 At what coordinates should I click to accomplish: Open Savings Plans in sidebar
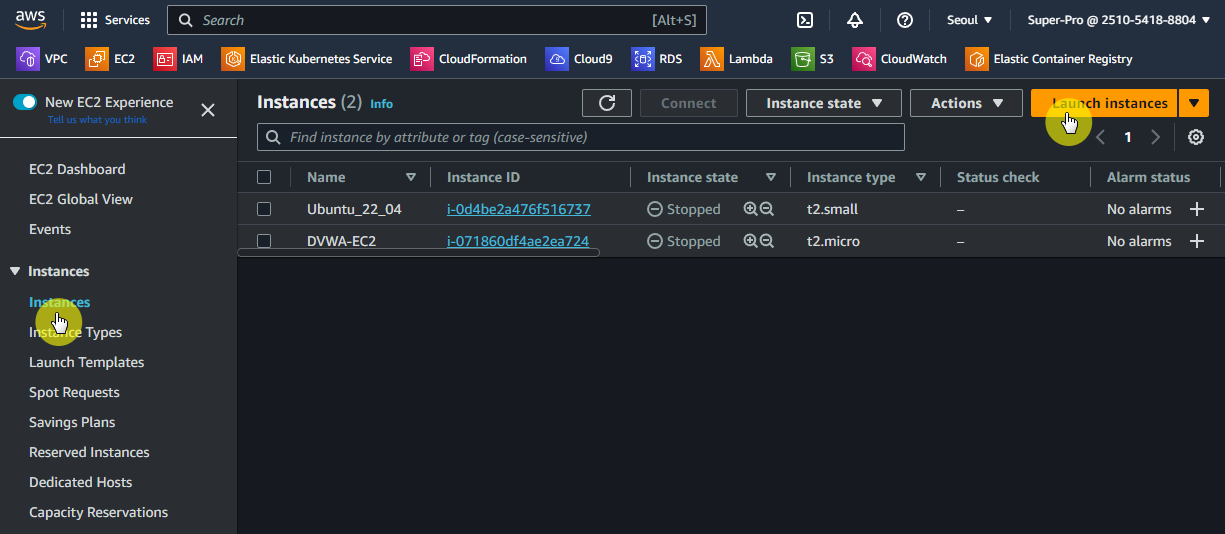coord(72,422)
